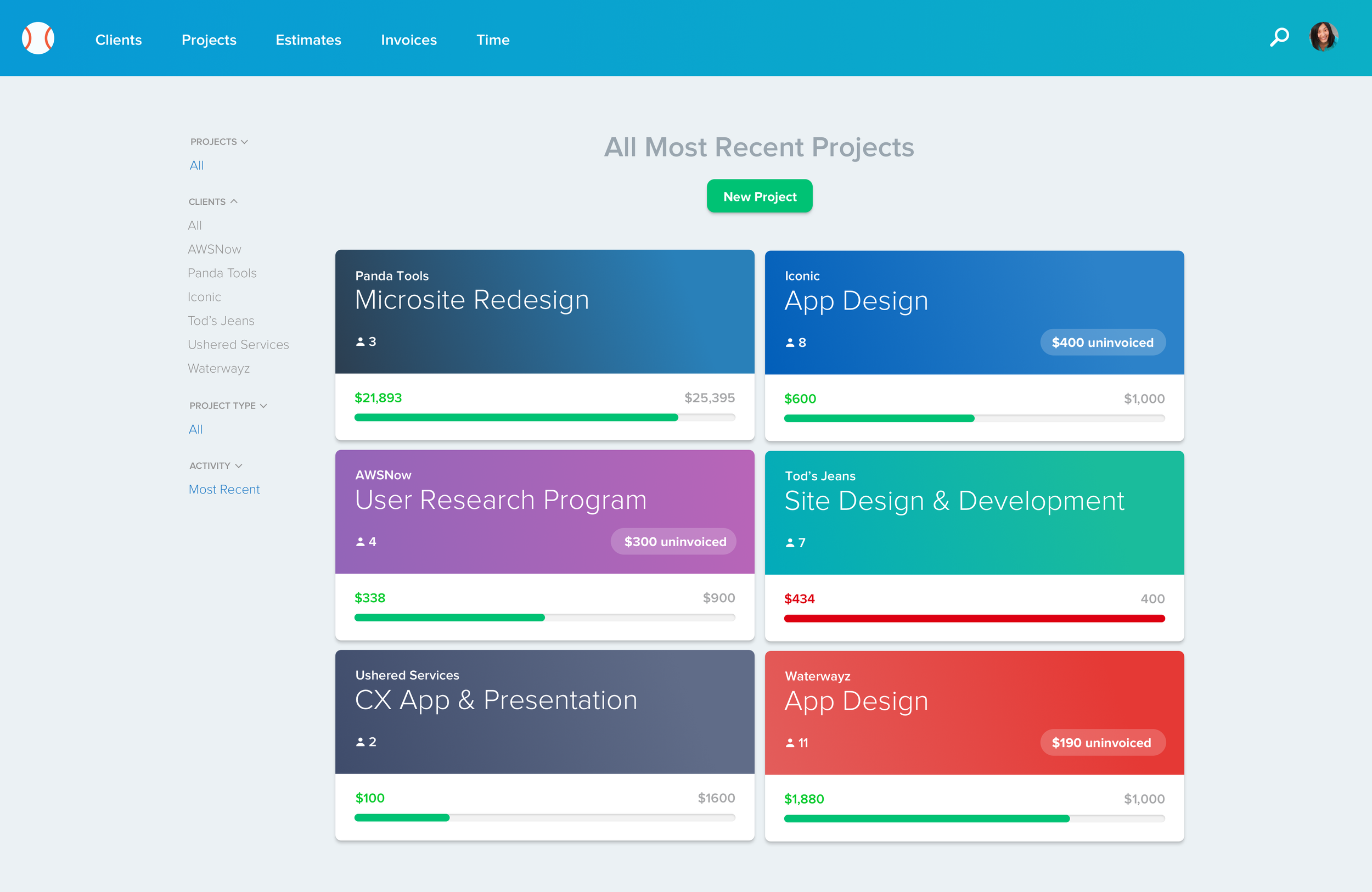Click people icon on Waterwayz App Design
Viewport: 1372px width, 892px height.
point(790,743)
